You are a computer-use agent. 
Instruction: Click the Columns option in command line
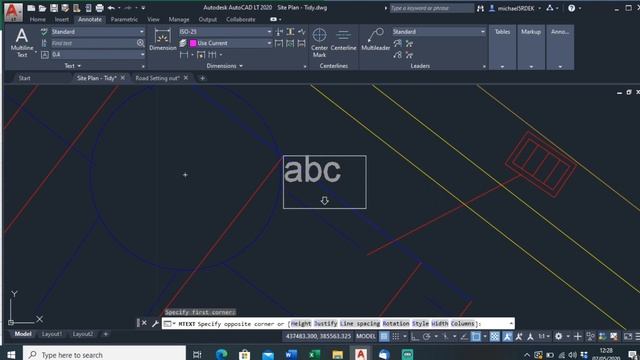[x=463, y=323]
